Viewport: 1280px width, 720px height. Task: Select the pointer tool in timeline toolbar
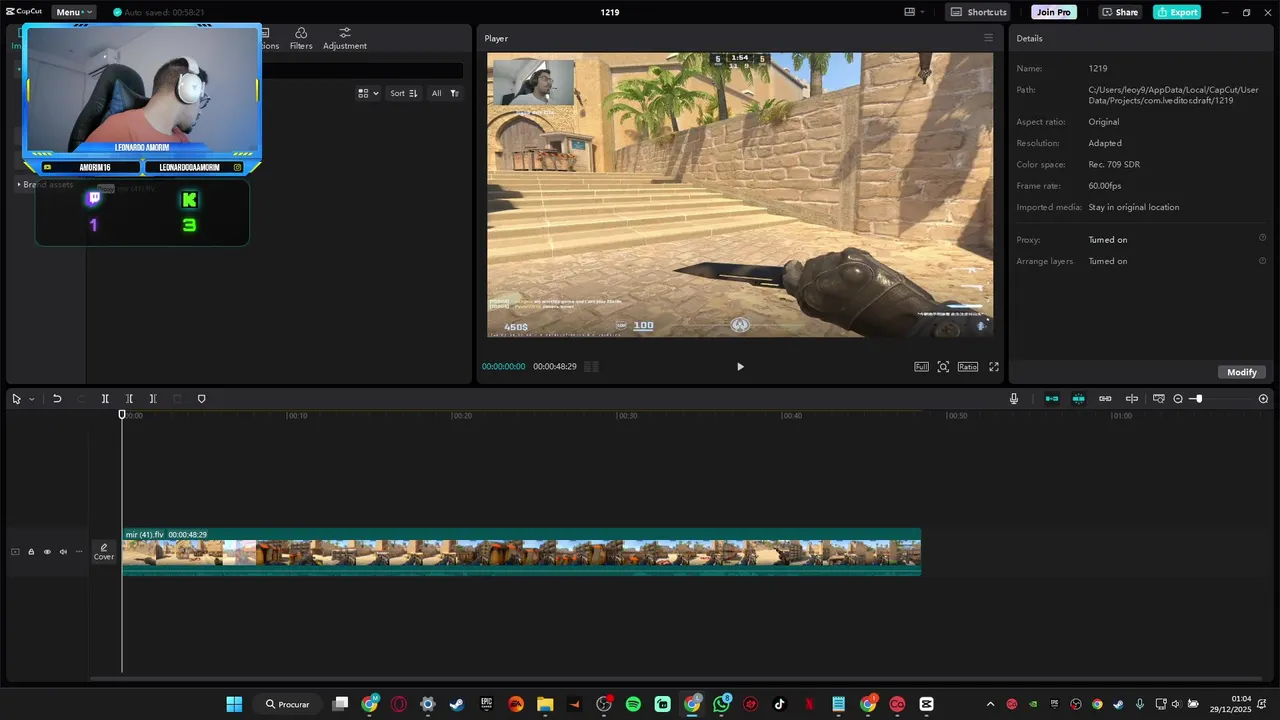[x=16, y=399]
